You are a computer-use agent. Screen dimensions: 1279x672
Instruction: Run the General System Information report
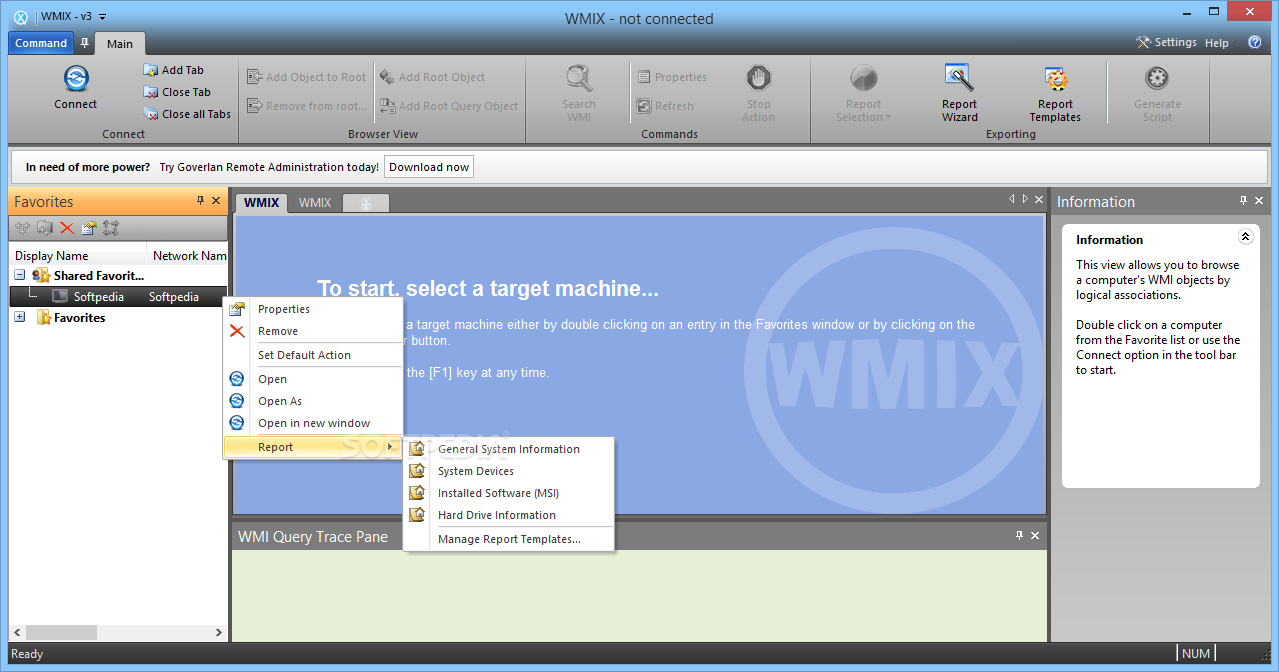pos(509,449)
